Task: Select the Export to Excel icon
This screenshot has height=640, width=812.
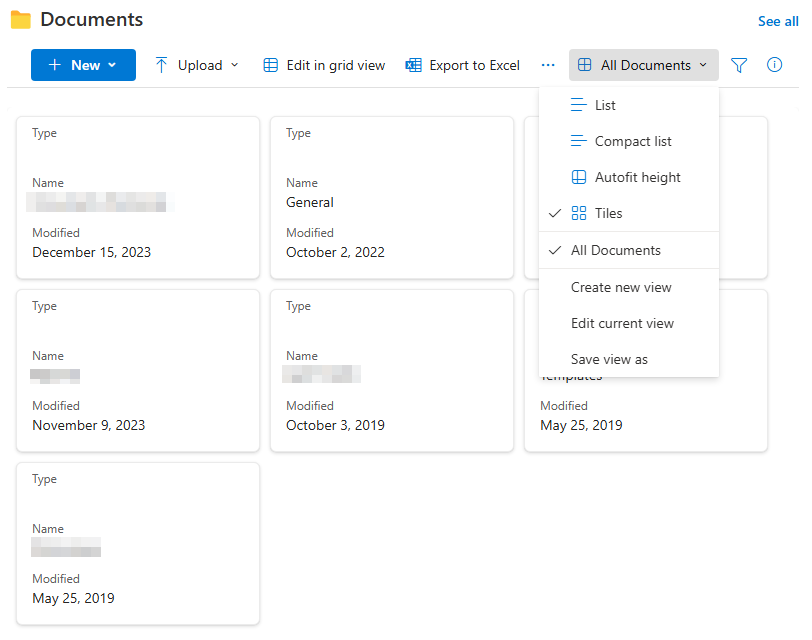Action: (412, 64)
